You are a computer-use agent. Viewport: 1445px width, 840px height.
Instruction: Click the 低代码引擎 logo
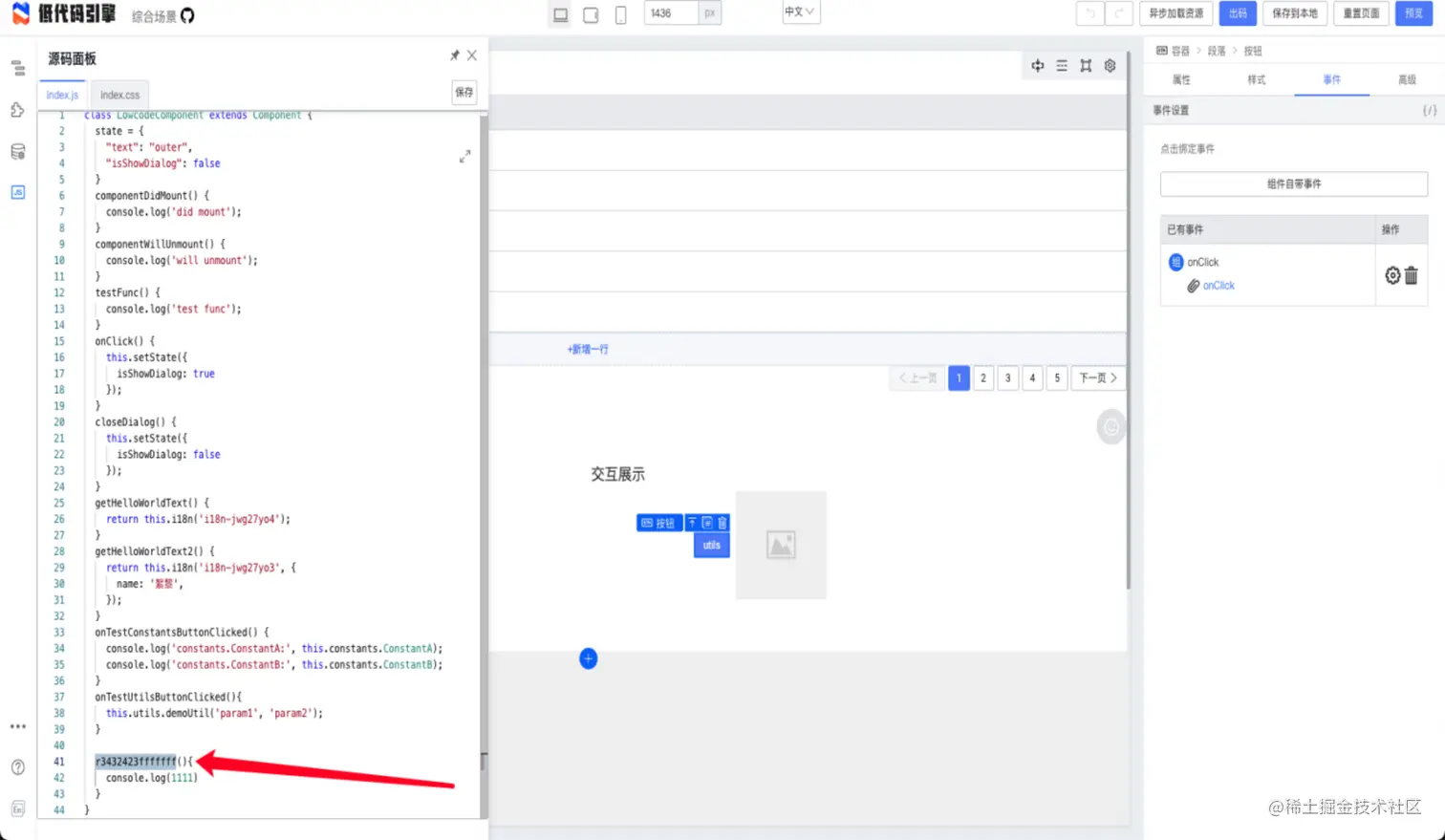pos(64,14)
